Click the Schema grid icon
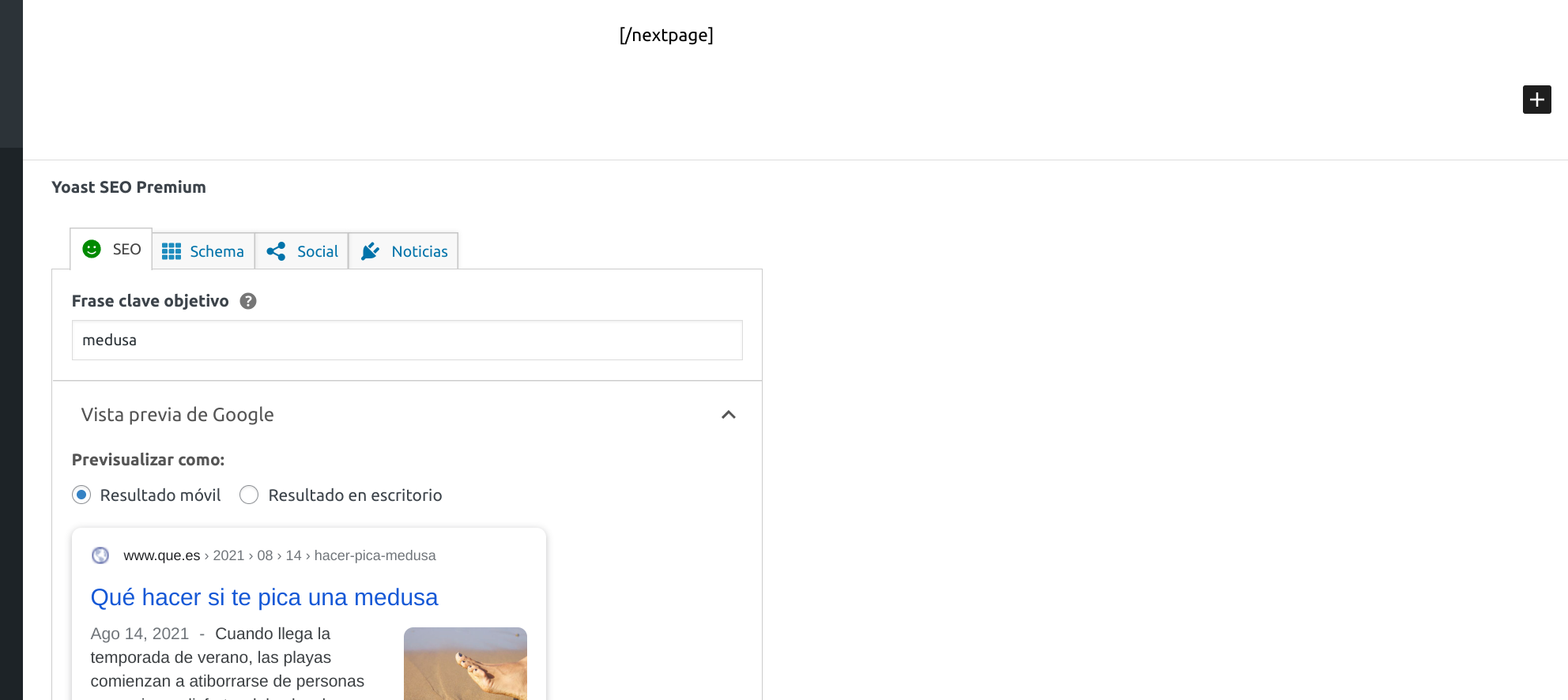Viewport: 1568px width, 700px height. tap(171, 251)
